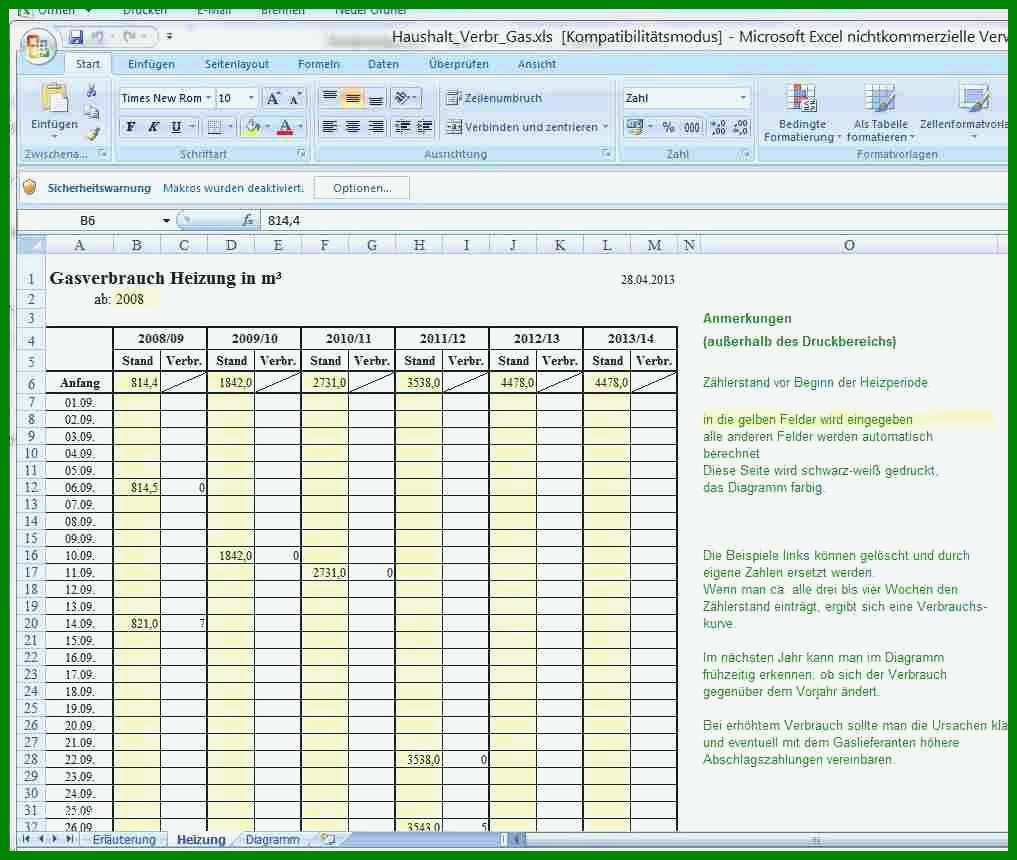Screen dimensions: 1017x860
Task: Apply the fill color bucket
Action: [252, 127]
